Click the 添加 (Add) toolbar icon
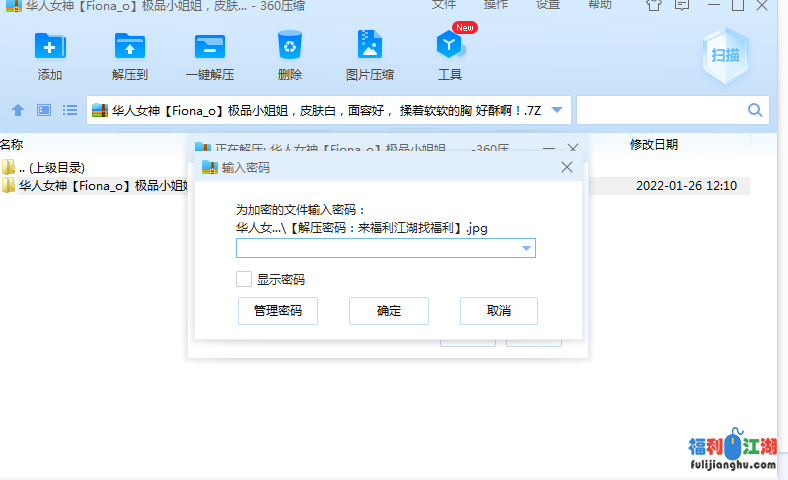 point(50,46)
